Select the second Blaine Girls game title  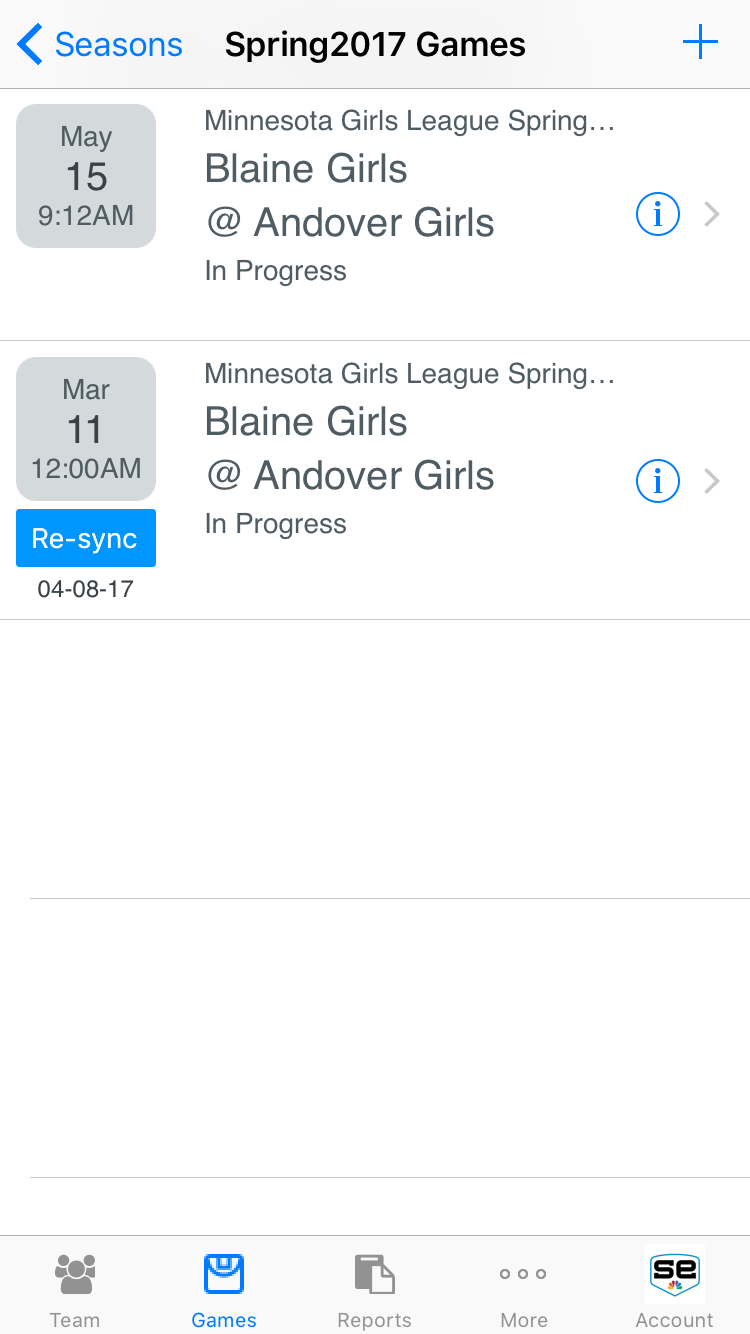point(306,422)
